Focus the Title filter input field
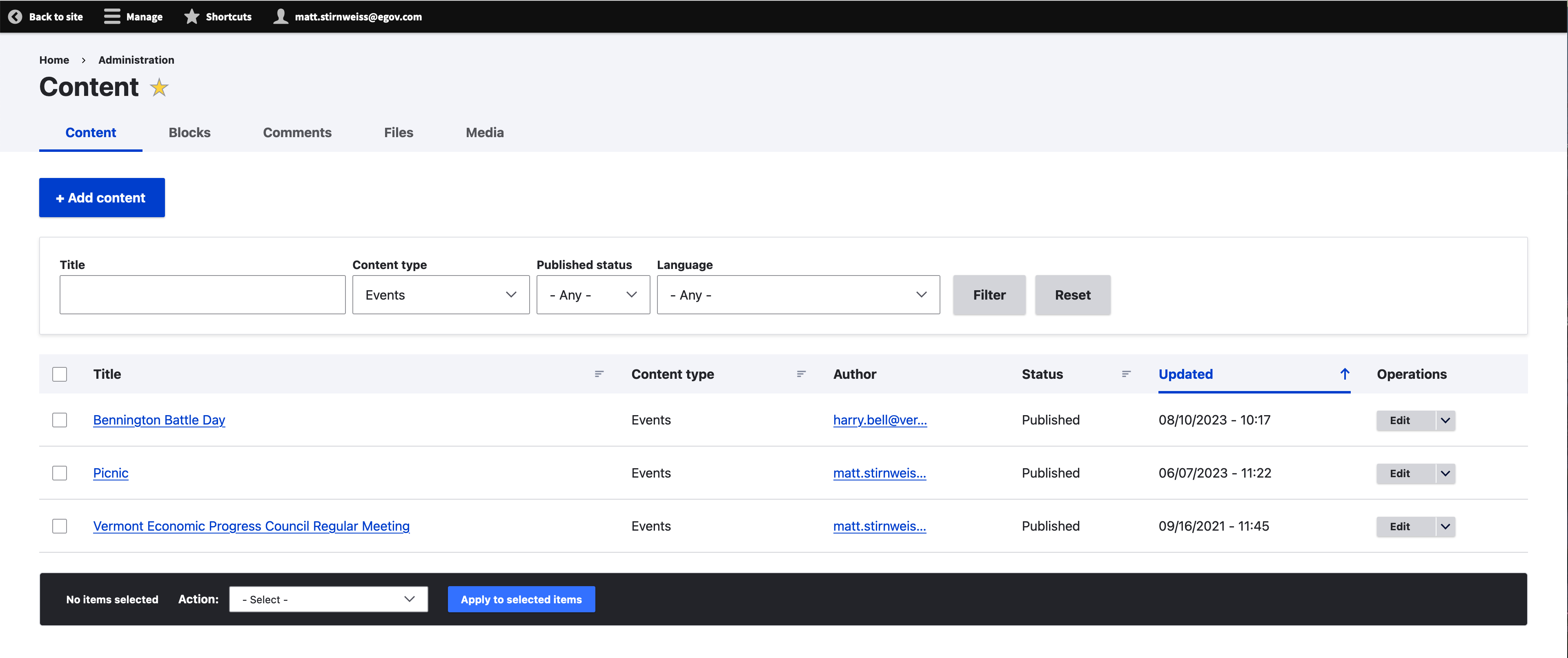The width and height of the screenshot is (1568, 658). [x=202, y=295]
